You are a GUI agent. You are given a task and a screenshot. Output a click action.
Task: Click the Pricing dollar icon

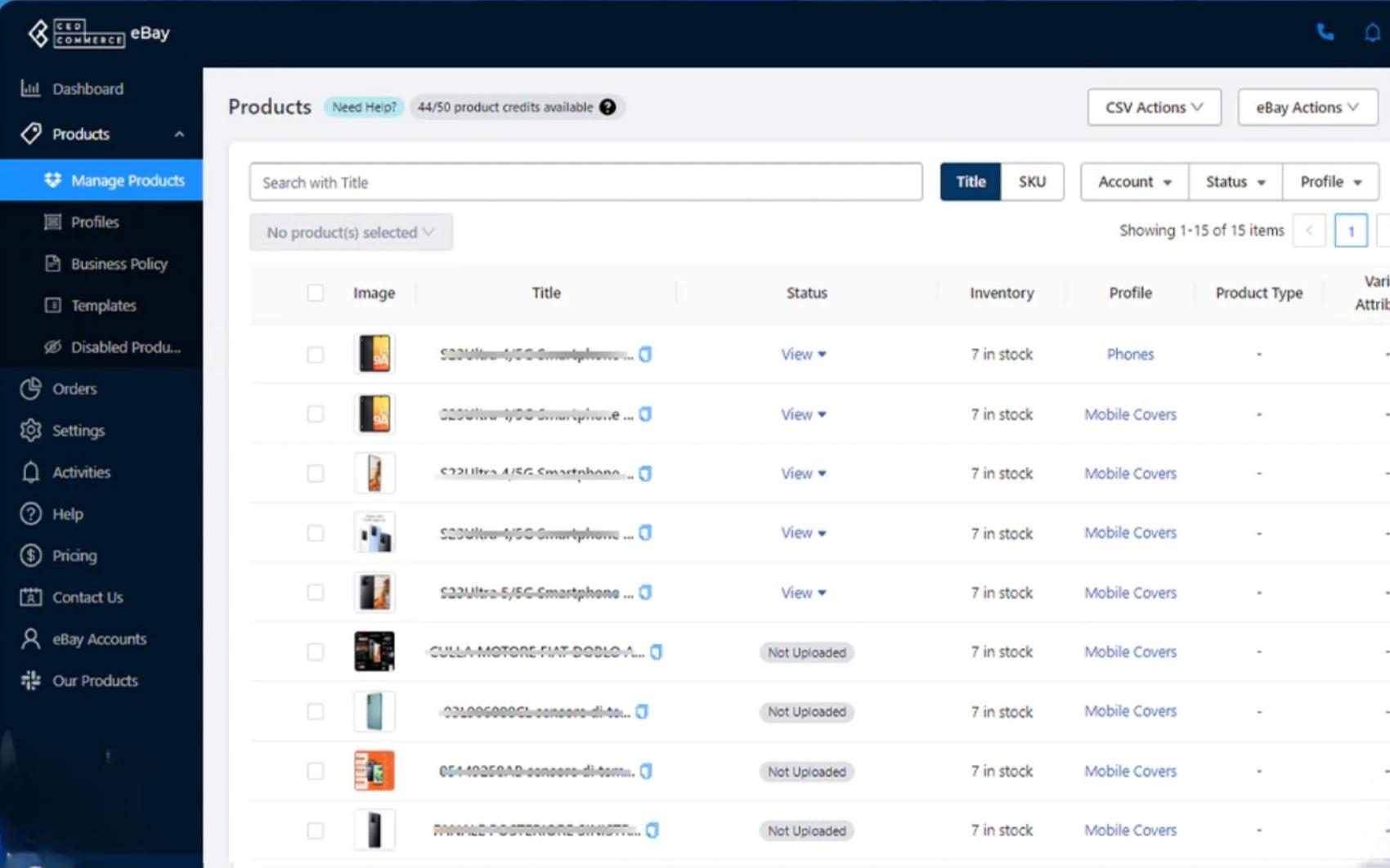[31, 555]
